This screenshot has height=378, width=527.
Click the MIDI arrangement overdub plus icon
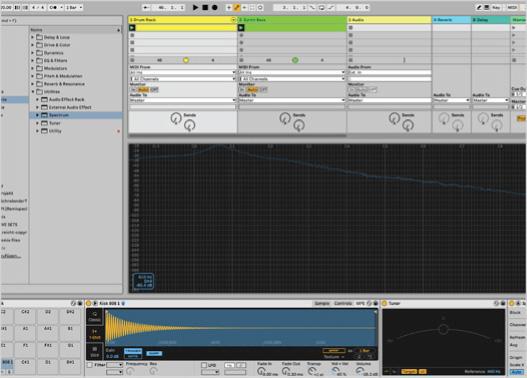coord(229,7)
